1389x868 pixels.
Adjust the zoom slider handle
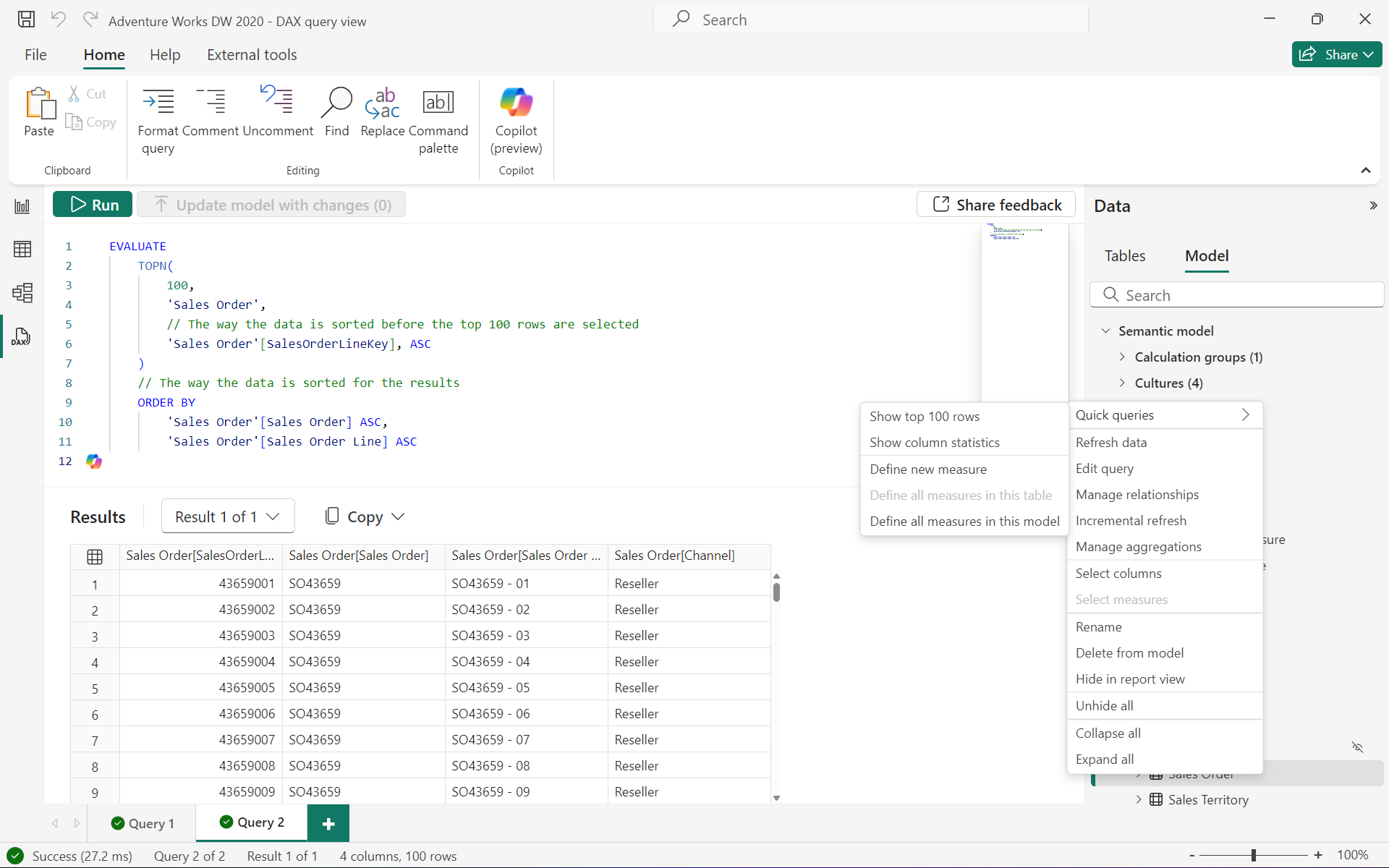[1254, 855]
